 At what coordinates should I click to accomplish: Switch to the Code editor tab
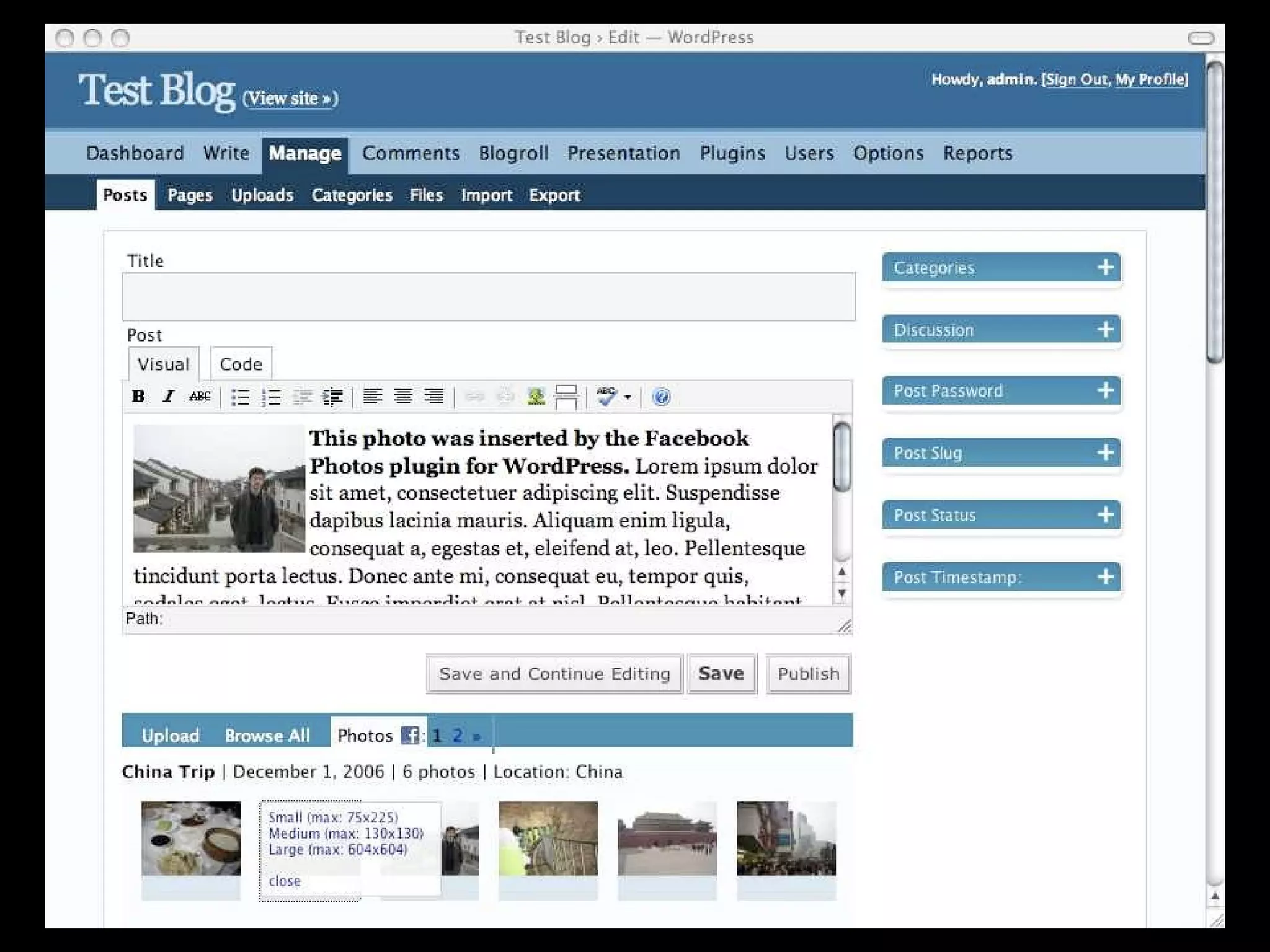pyautogui.click(x=241, y=364)
